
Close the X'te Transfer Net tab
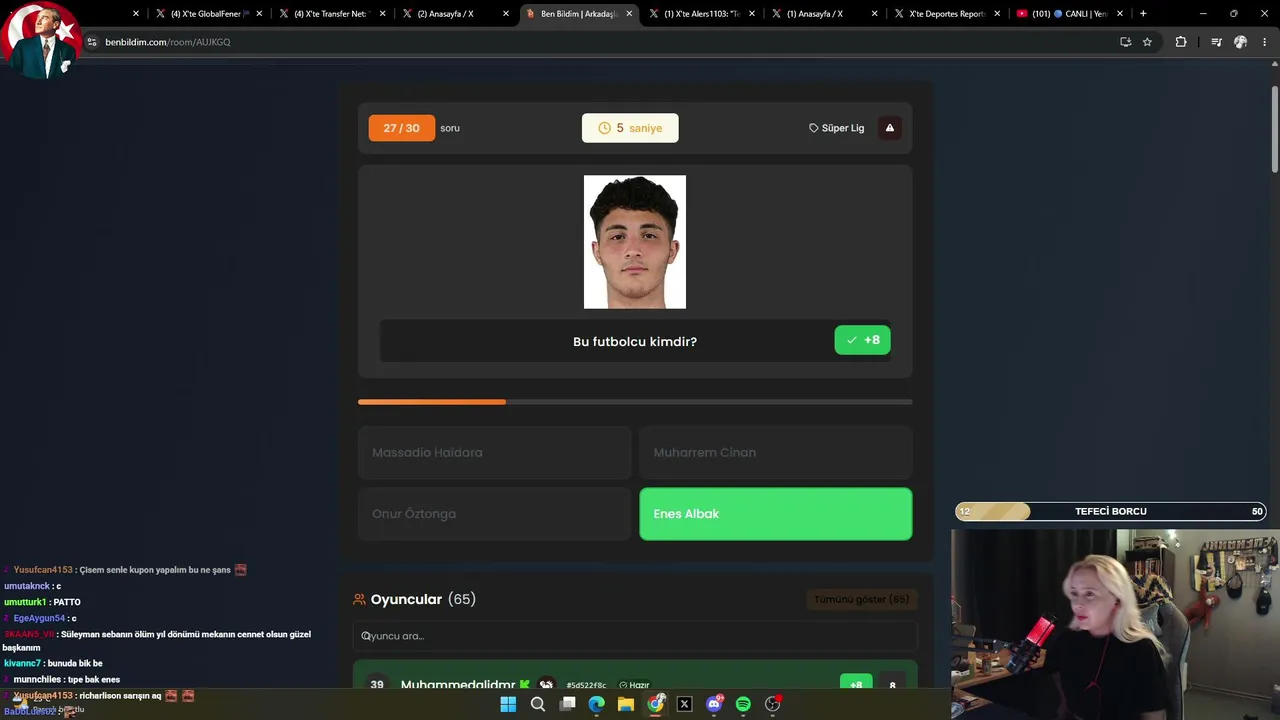click(383, 14)
